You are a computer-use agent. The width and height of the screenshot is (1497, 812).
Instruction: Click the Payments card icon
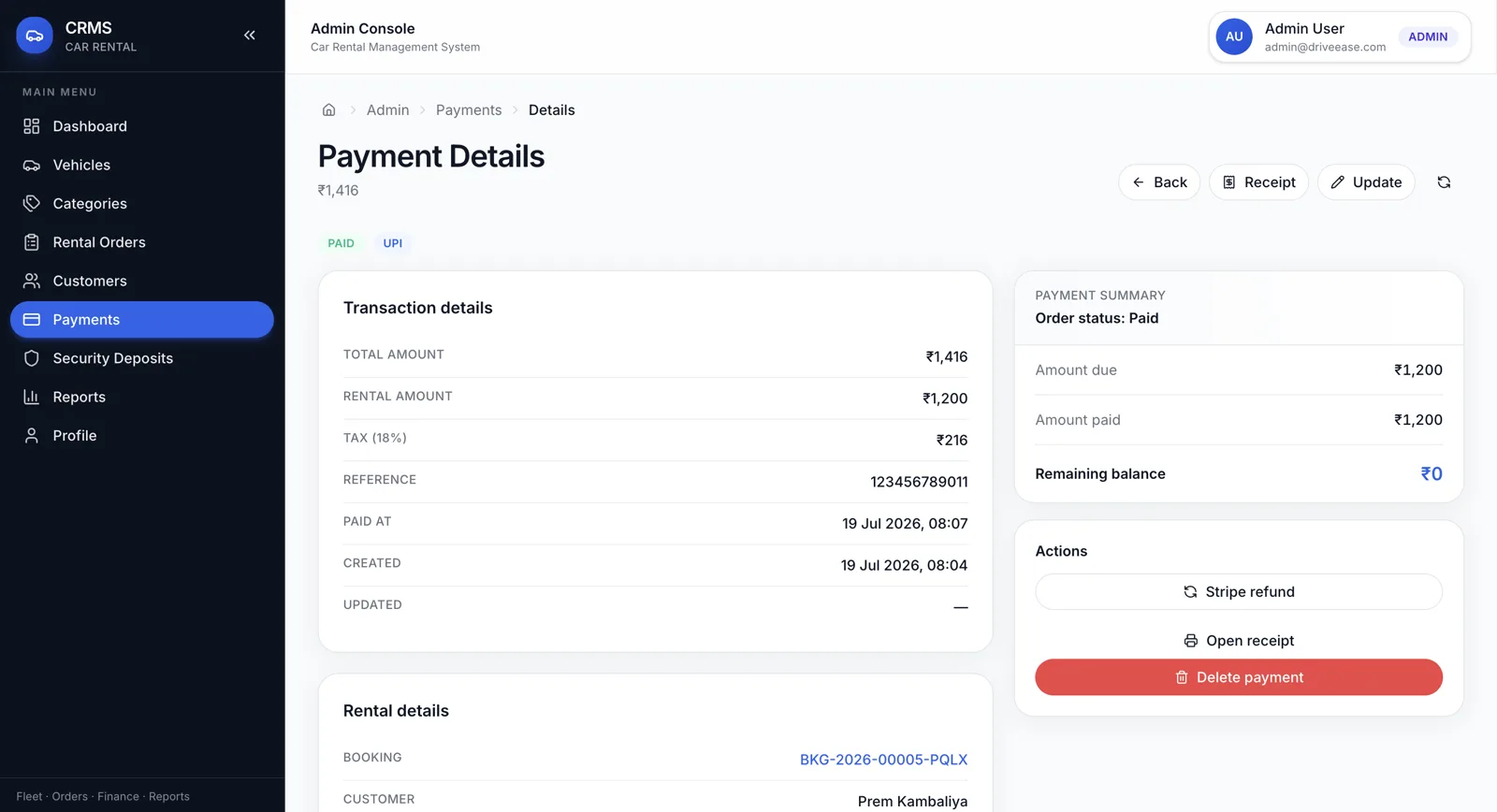pos(32,319)
